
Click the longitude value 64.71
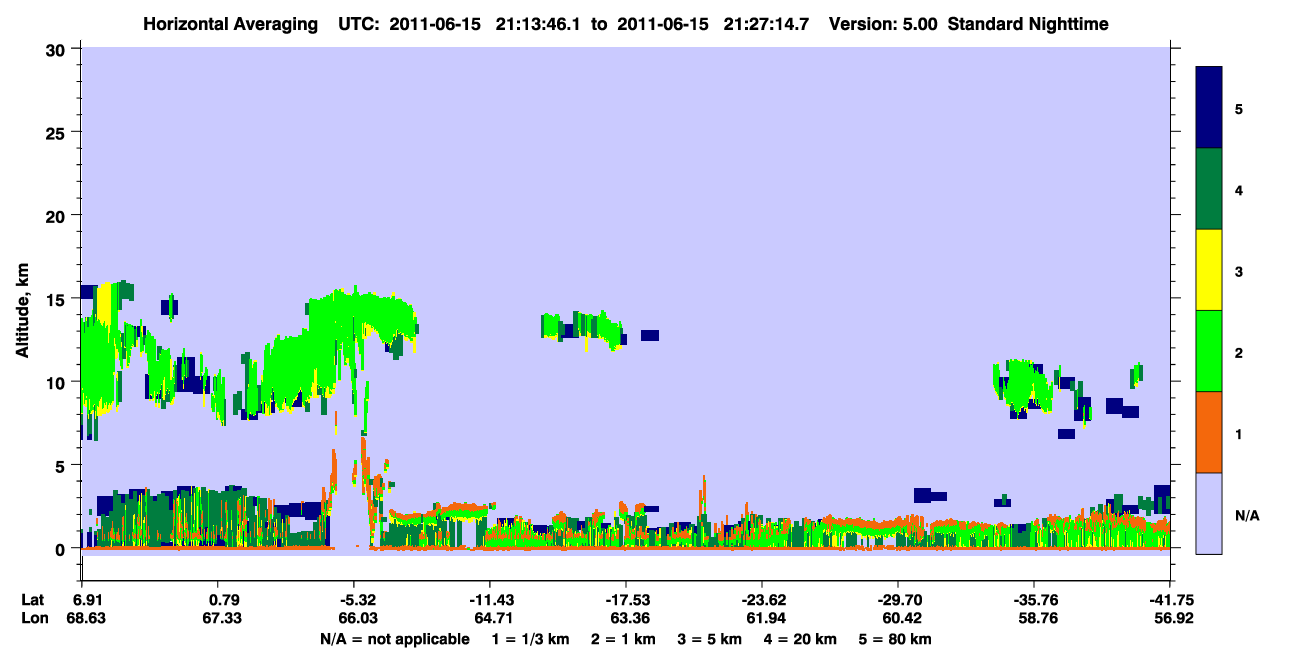tap(492, 618)
